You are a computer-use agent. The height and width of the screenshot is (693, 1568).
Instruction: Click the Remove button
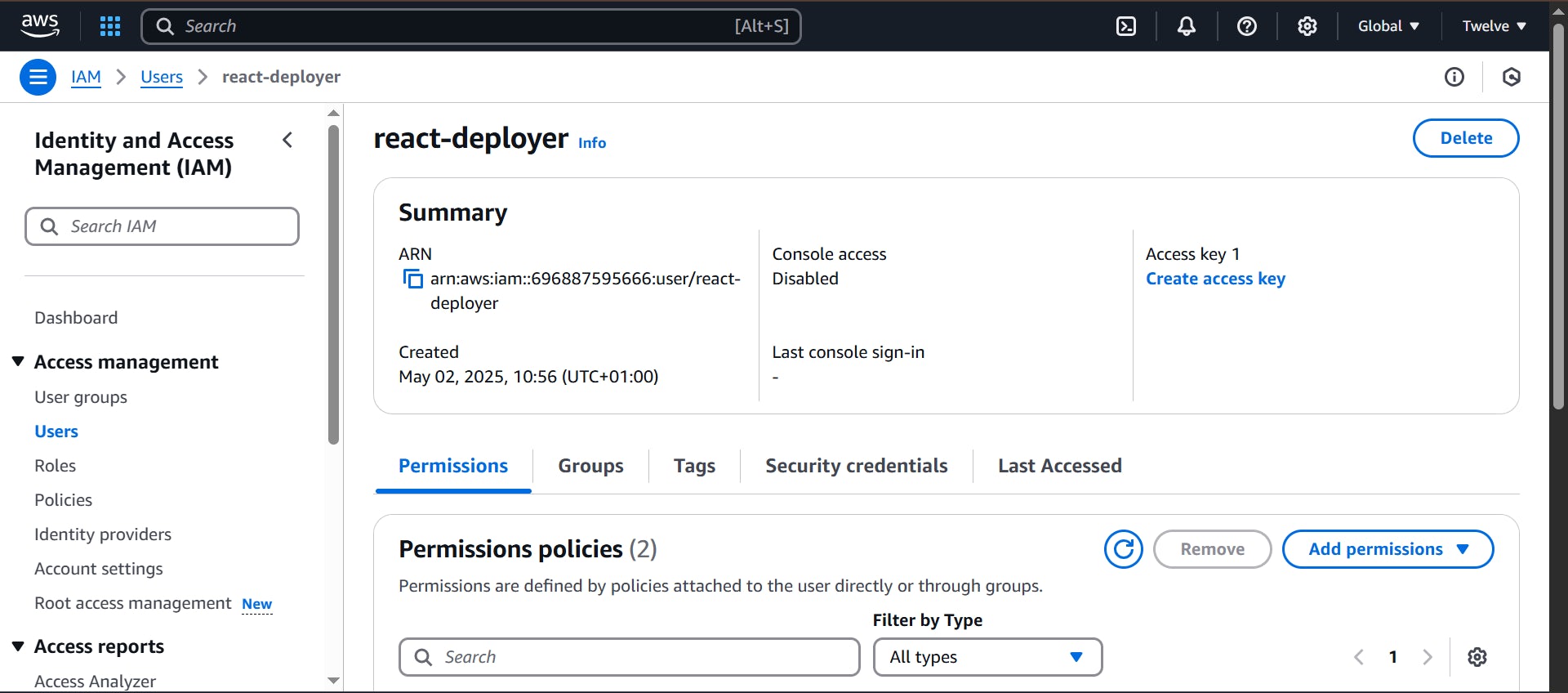pos(1213,549)
